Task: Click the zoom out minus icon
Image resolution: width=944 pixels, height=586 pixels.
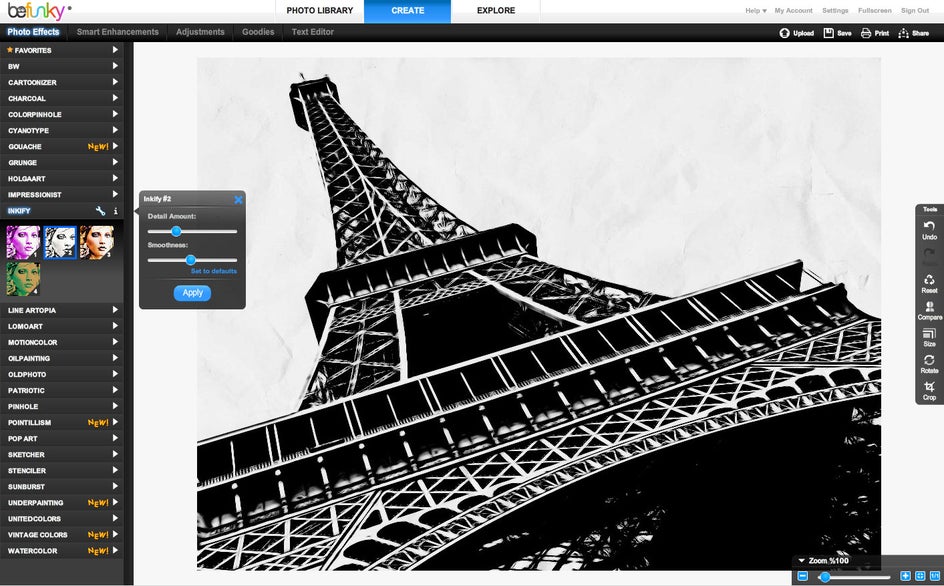Action: point(803,576)
